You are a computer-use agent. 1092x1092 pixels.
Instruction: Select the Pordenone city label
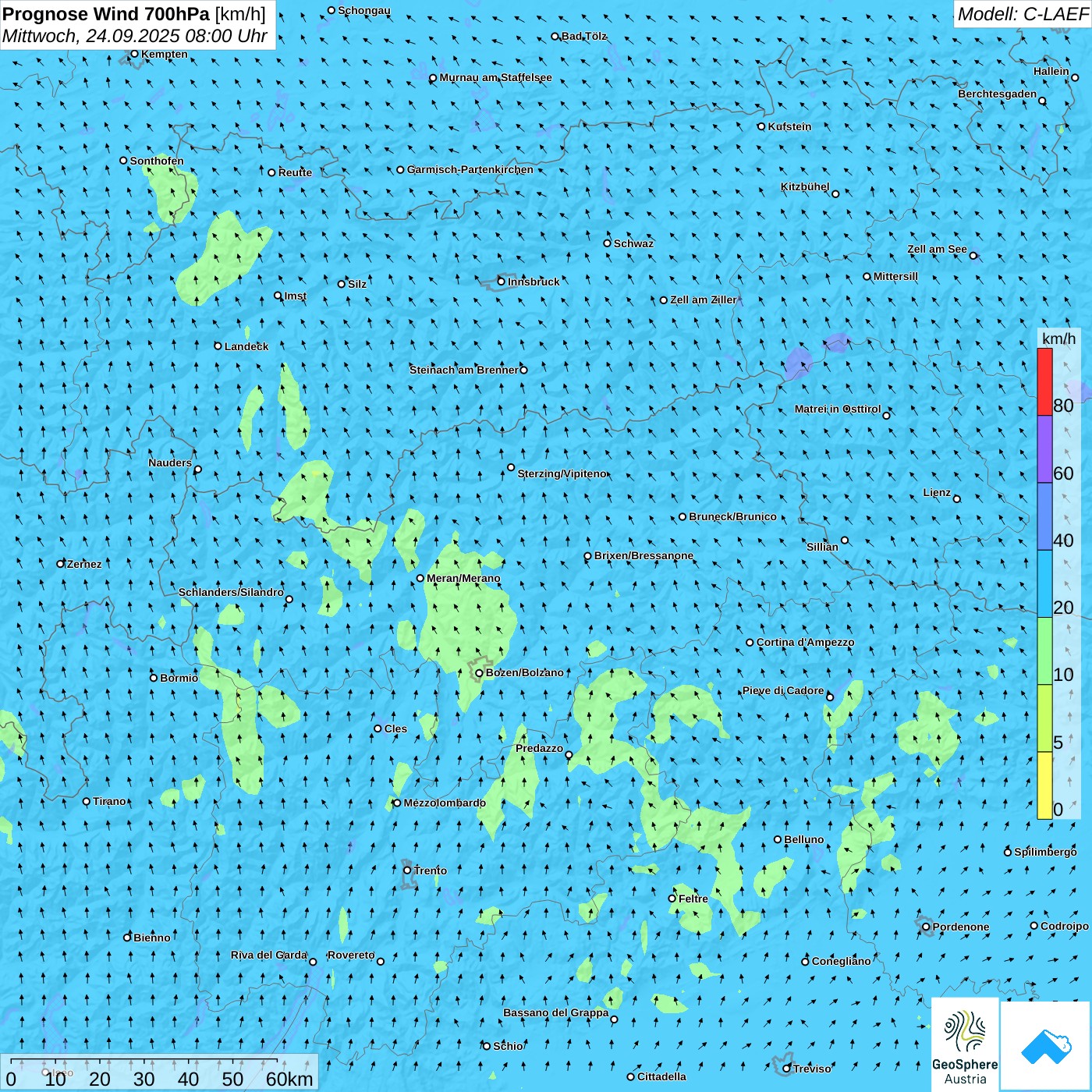click(x=961, y=927)
